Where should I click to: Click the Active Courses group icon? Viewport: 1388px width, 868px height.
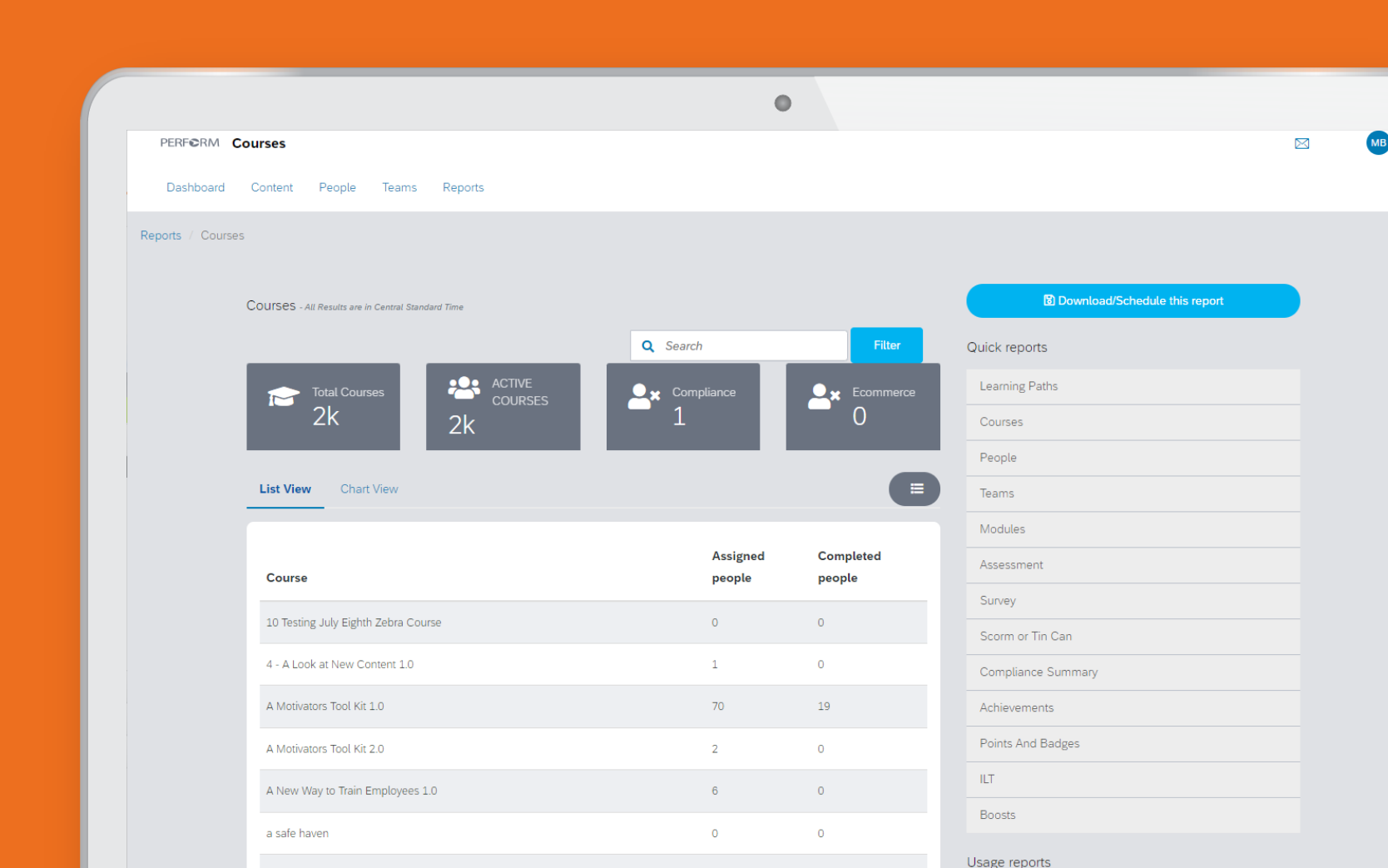[463, 387]
